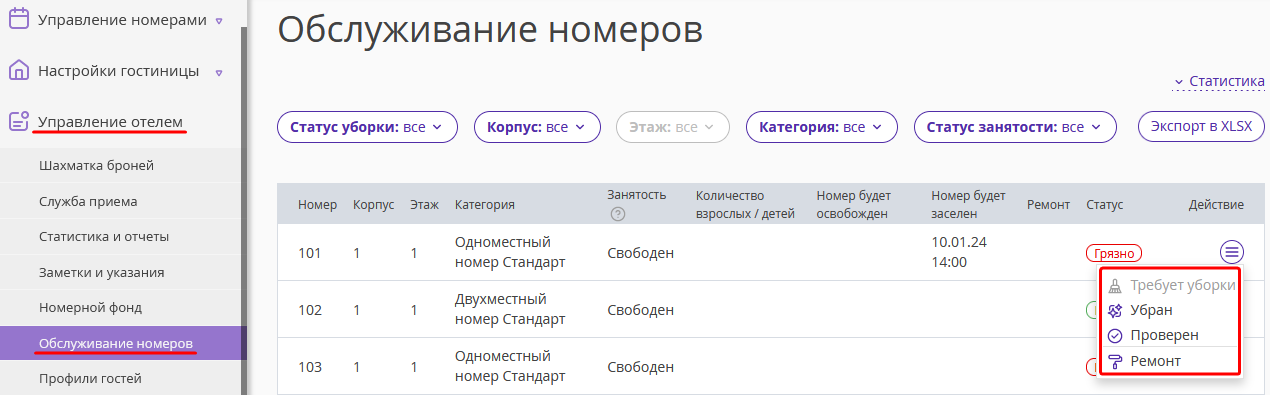Open the Статус занятости filter dropdown
The width and height of the screenshot is (1270, 395).
pyautogui.click(x=1015, y=127)
